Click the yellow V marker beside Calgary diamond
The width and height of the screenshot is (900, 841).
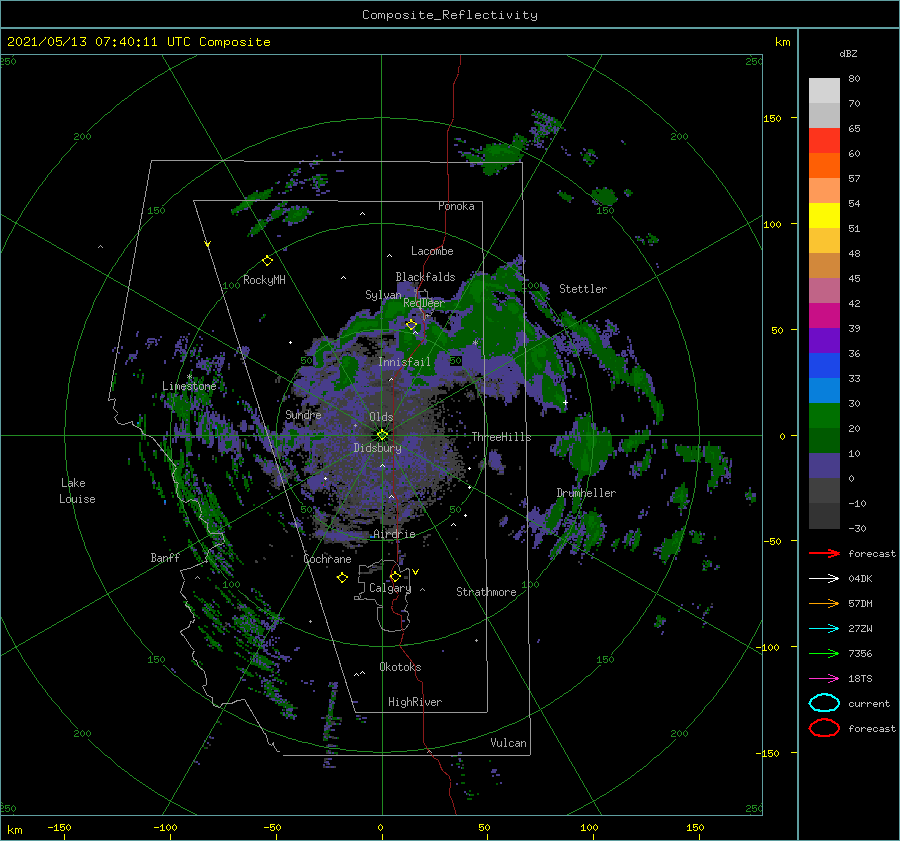point(416,572)
